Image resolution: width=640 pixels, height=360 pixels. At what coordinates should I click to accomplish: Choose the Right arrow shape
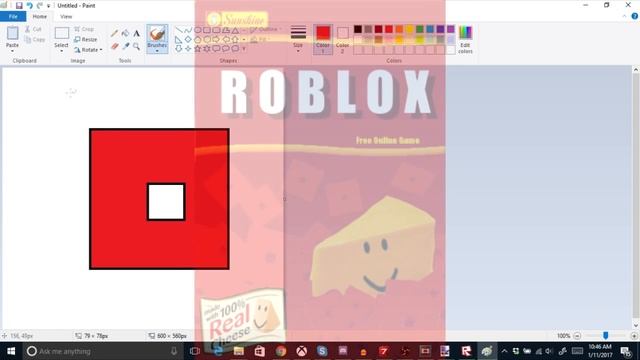(x=216, y=40)
